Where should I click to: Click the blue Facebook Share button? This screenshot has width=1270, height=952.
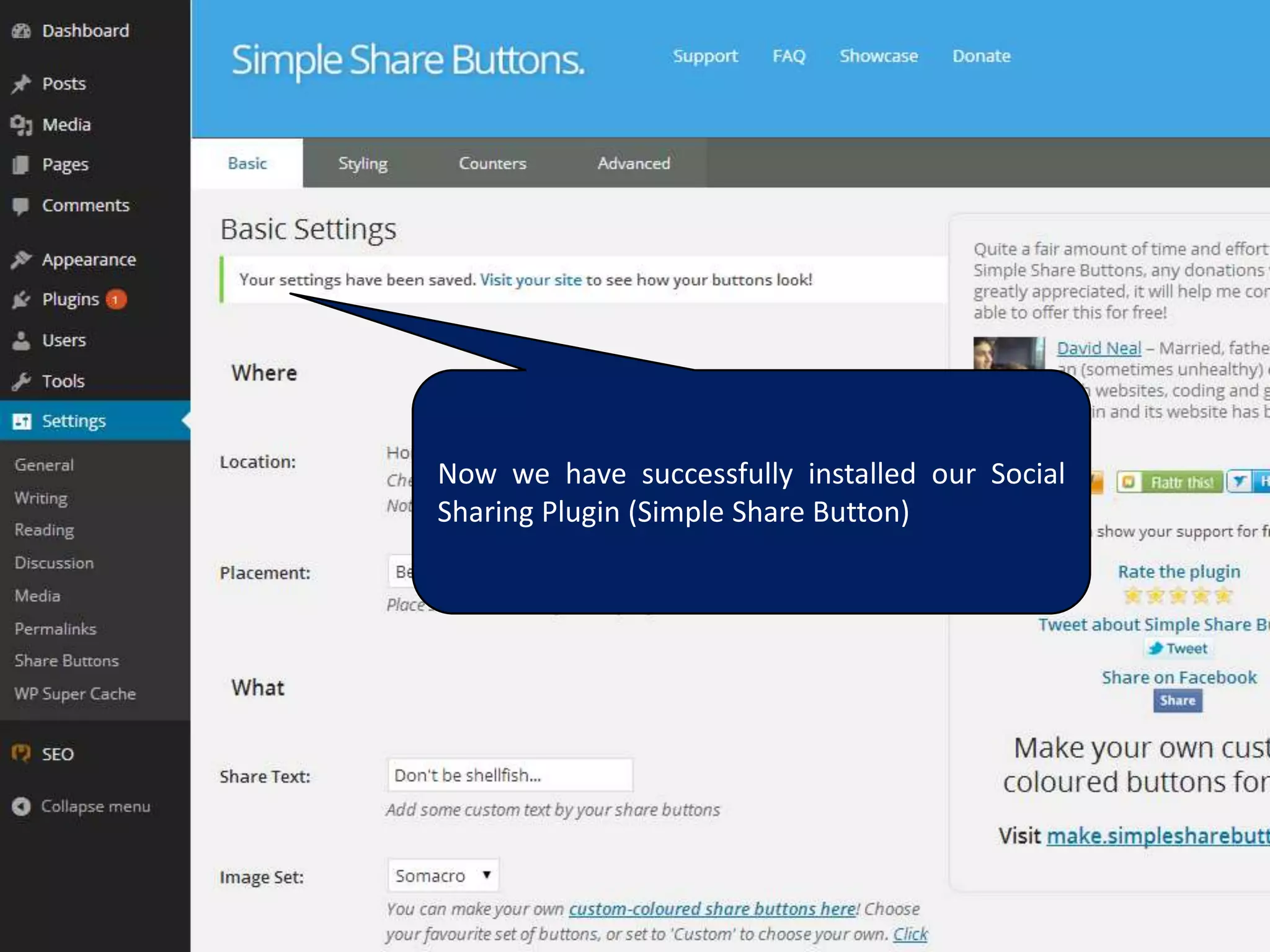(1177, 701)
